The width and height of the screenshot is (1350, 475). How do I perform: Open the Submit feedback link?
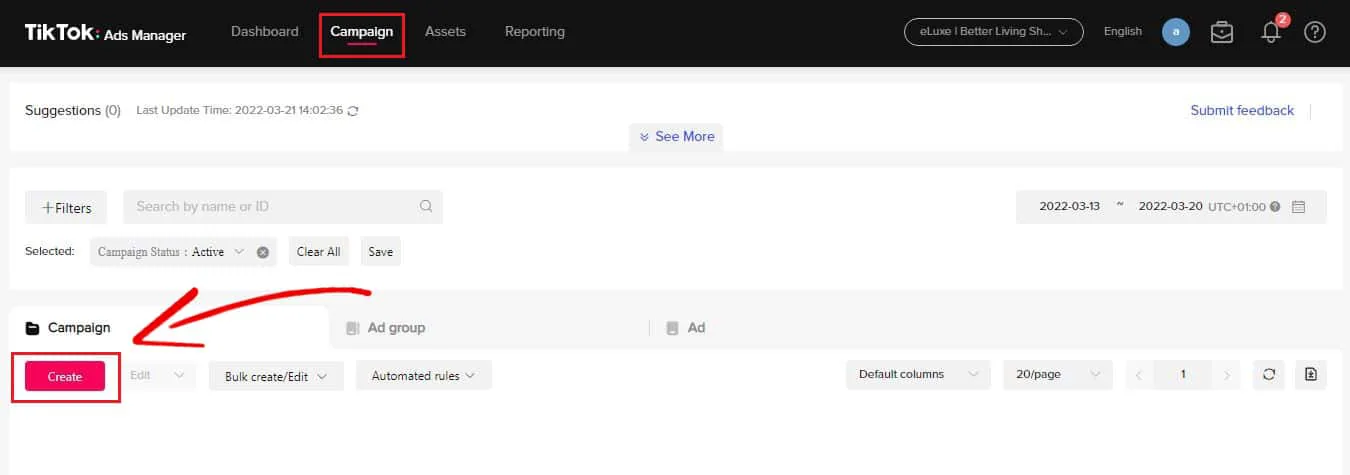[1242, 110]
